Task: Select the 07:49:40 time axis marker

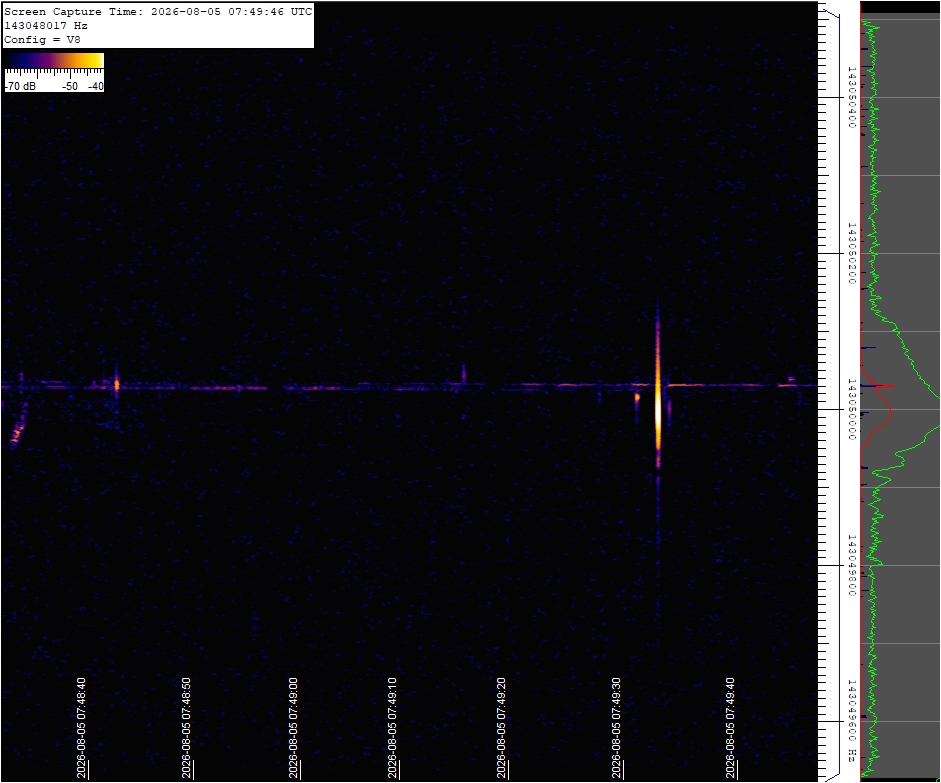Action: [730, 728]
